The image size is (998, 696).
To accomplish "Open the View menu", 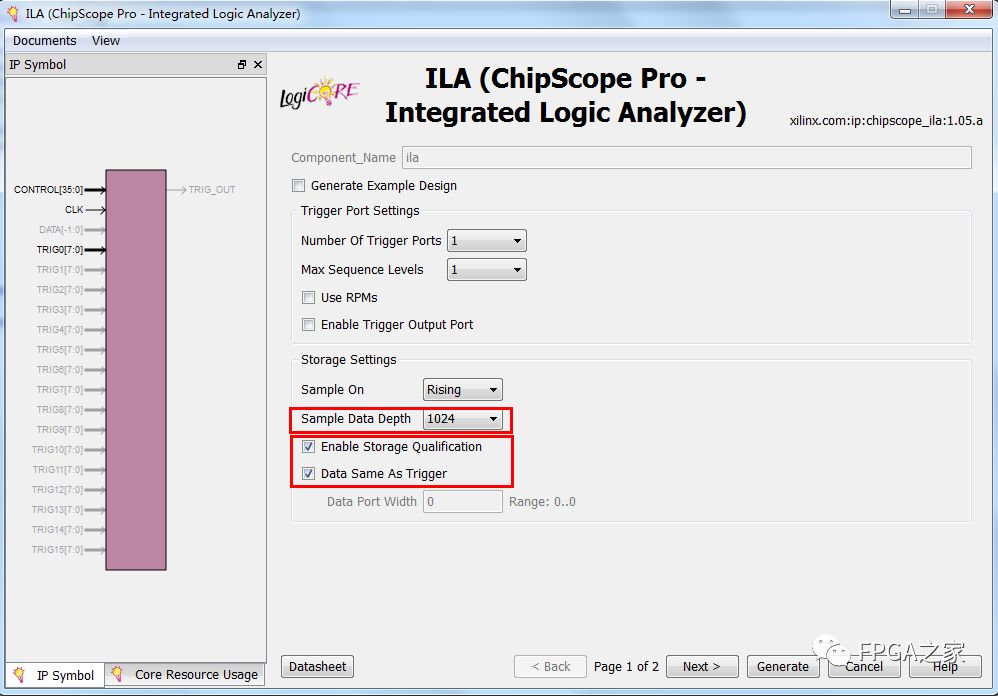I will pos(106,41).
